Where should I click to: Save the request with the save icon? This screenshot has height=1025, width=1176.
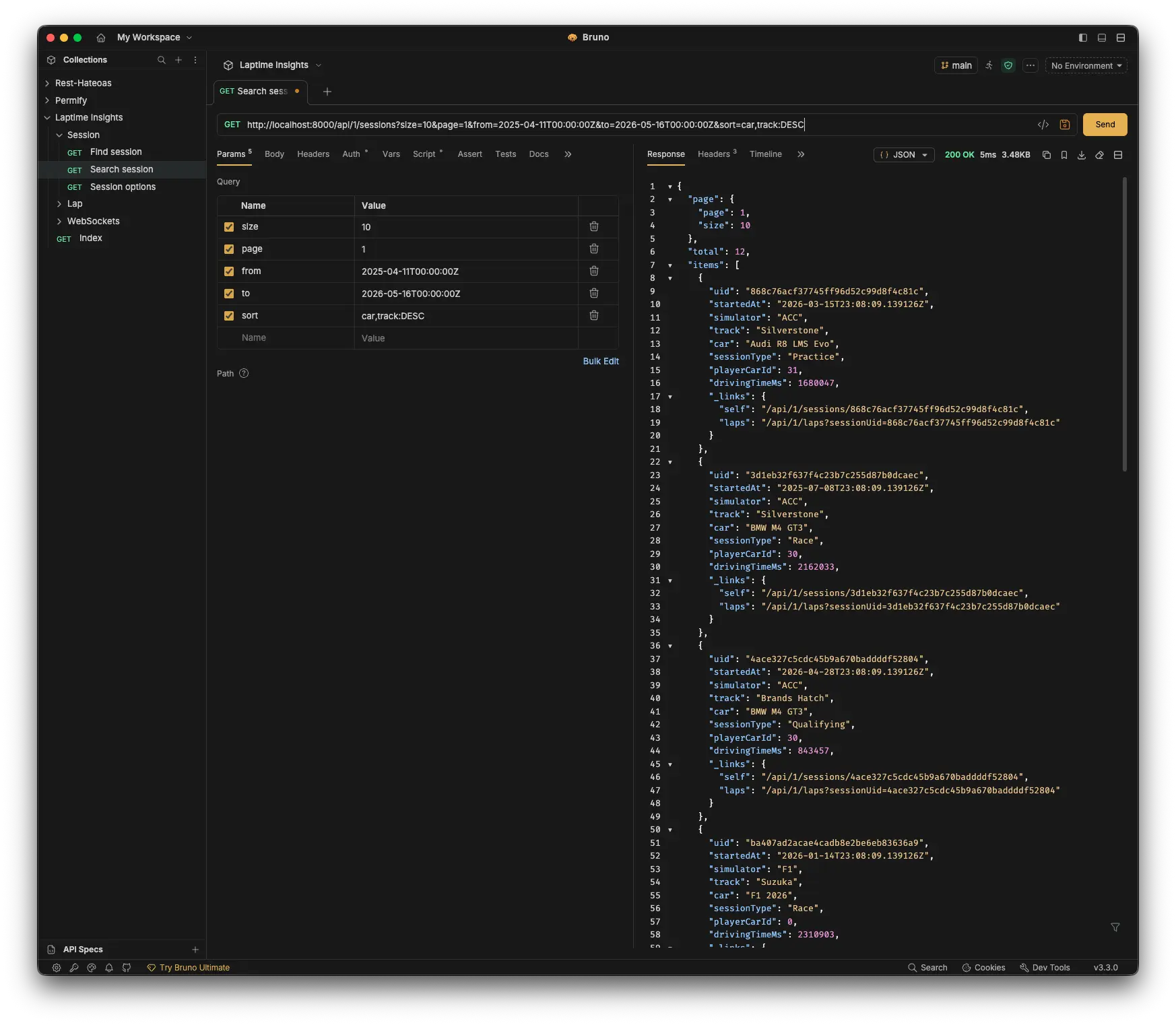(1065, 125)
